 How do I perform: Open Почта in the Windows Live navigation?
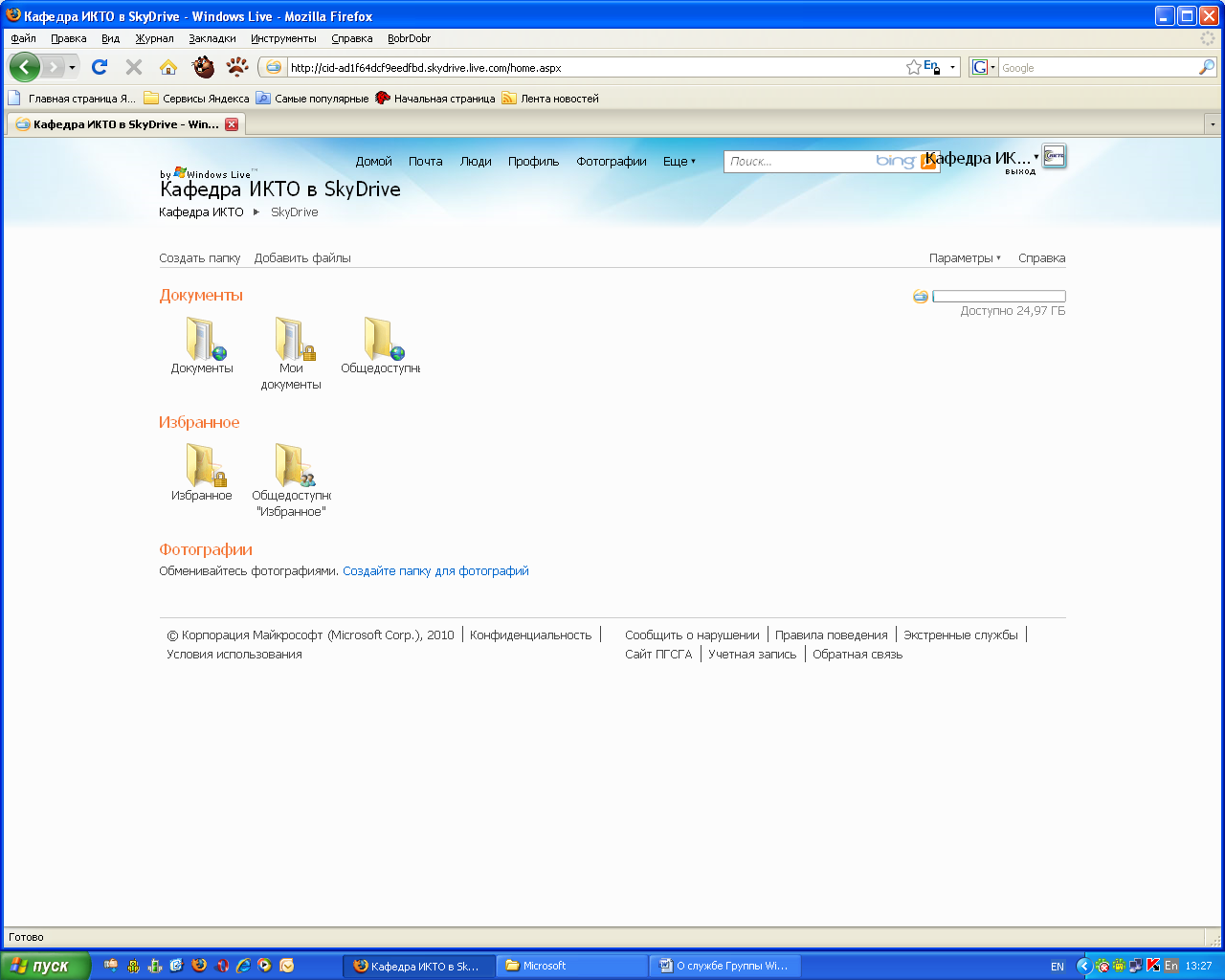tap(426, 162)
